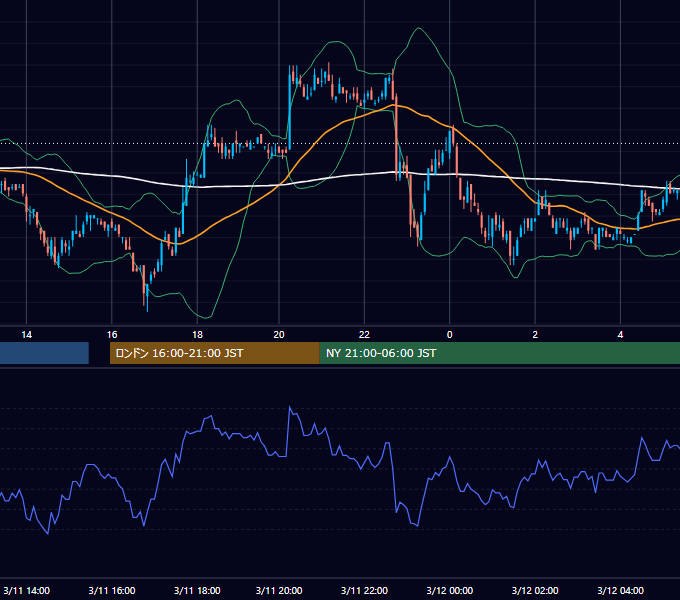The width and height of the screenshot is (680, 600).
Task: Click the '3/11 14:00' date label
Action: [26, 590]
